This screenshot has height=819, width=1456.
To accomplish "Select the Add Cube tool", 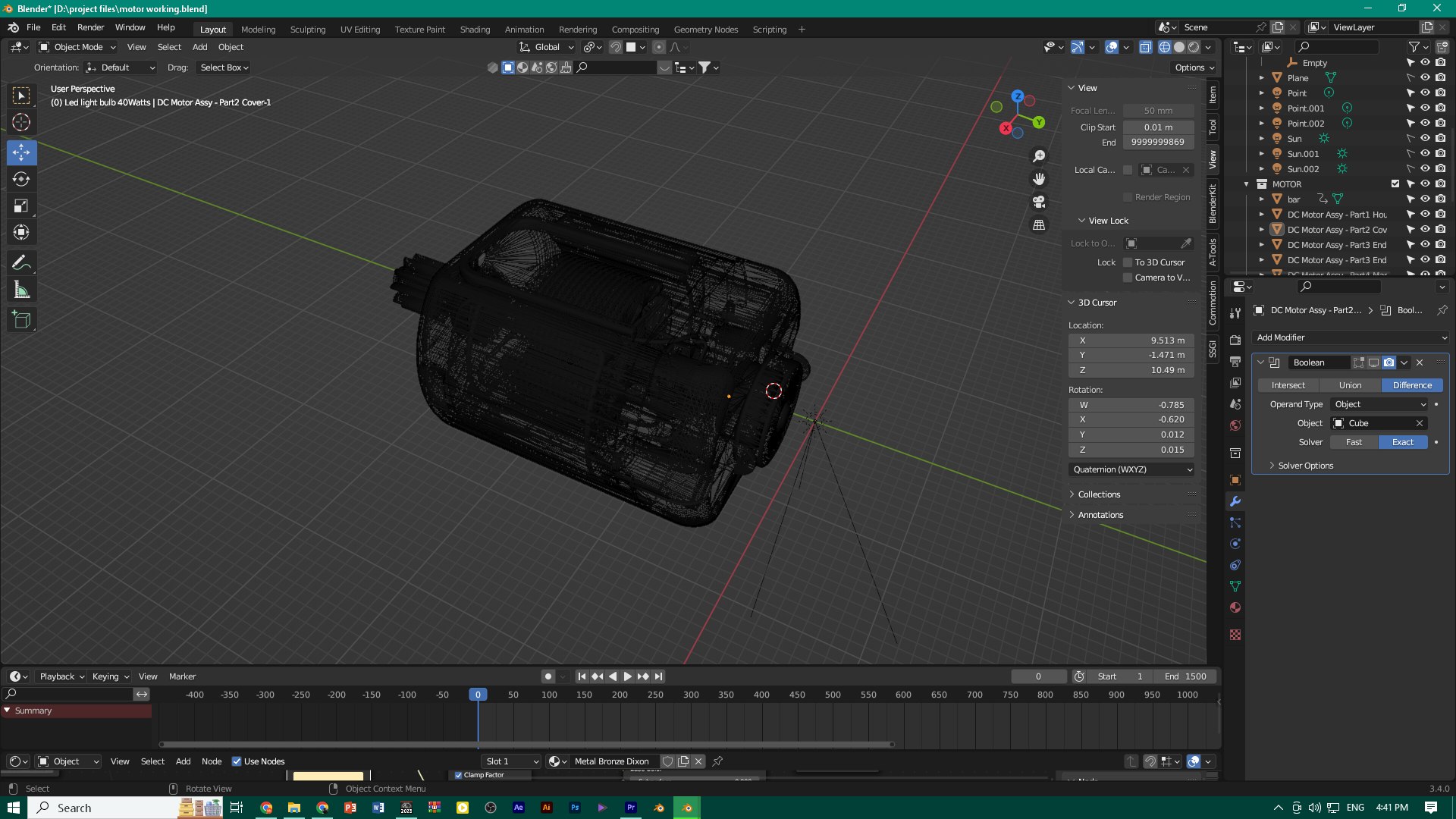I will tap(21, 320).
